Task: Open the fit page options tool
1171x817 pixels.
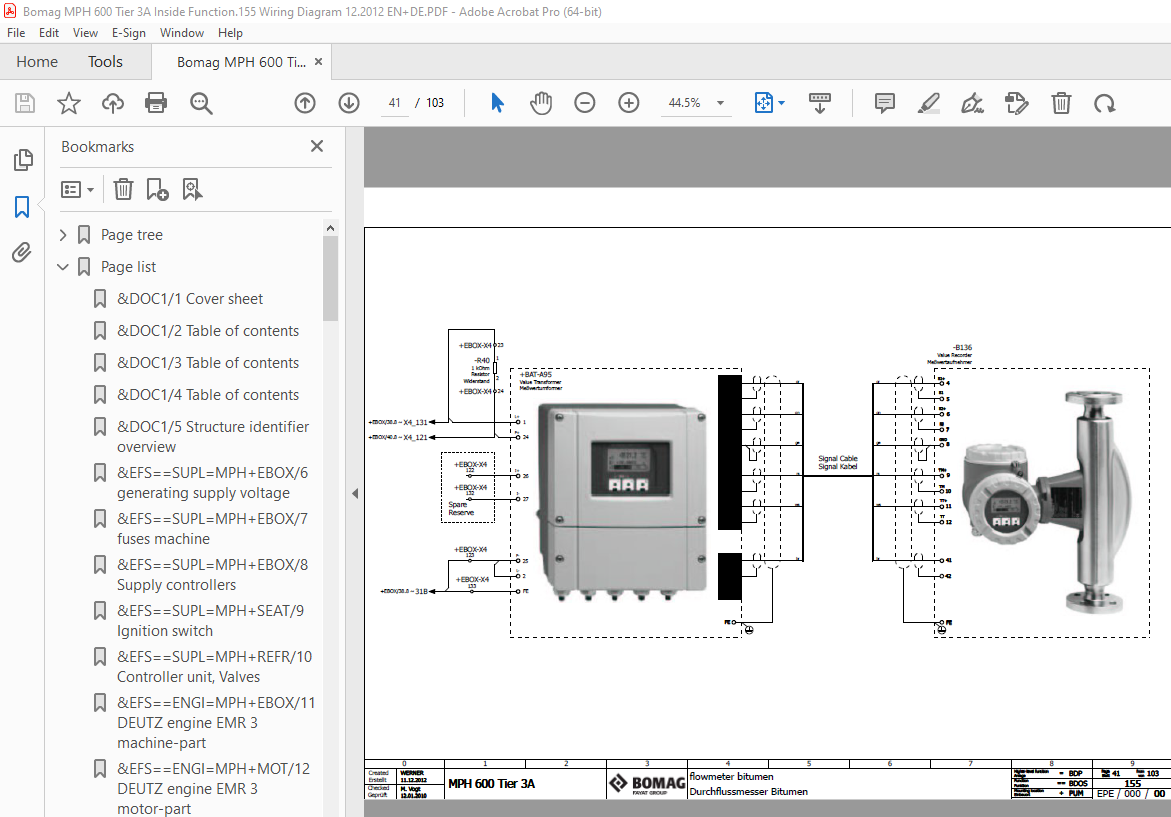Action: [x=764, y=103]
